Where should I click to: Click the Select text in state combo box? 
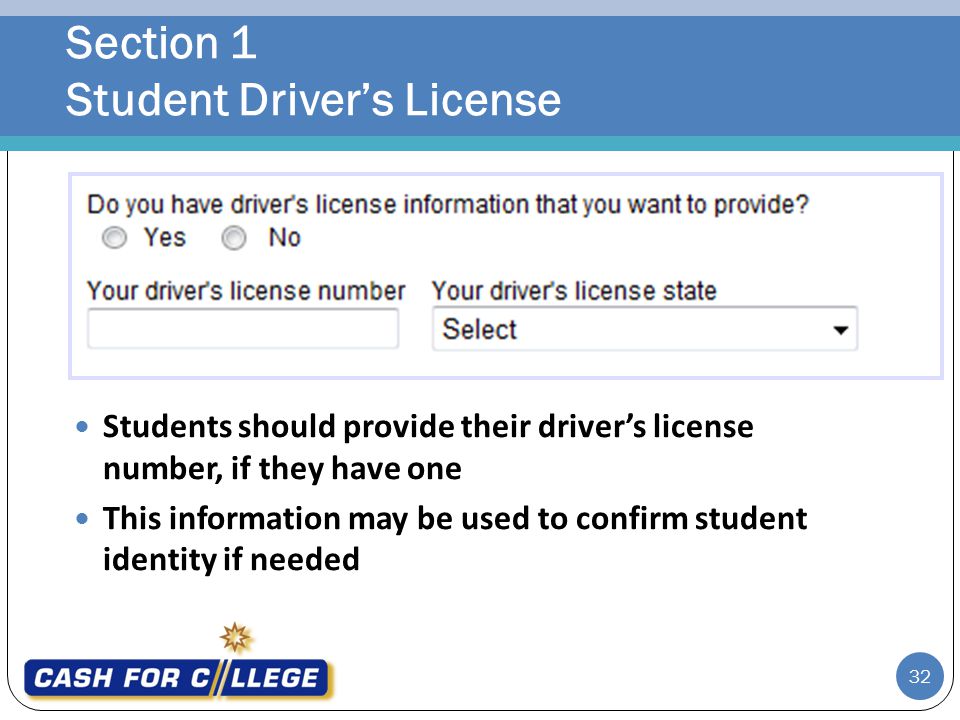[x=479, y=329]
